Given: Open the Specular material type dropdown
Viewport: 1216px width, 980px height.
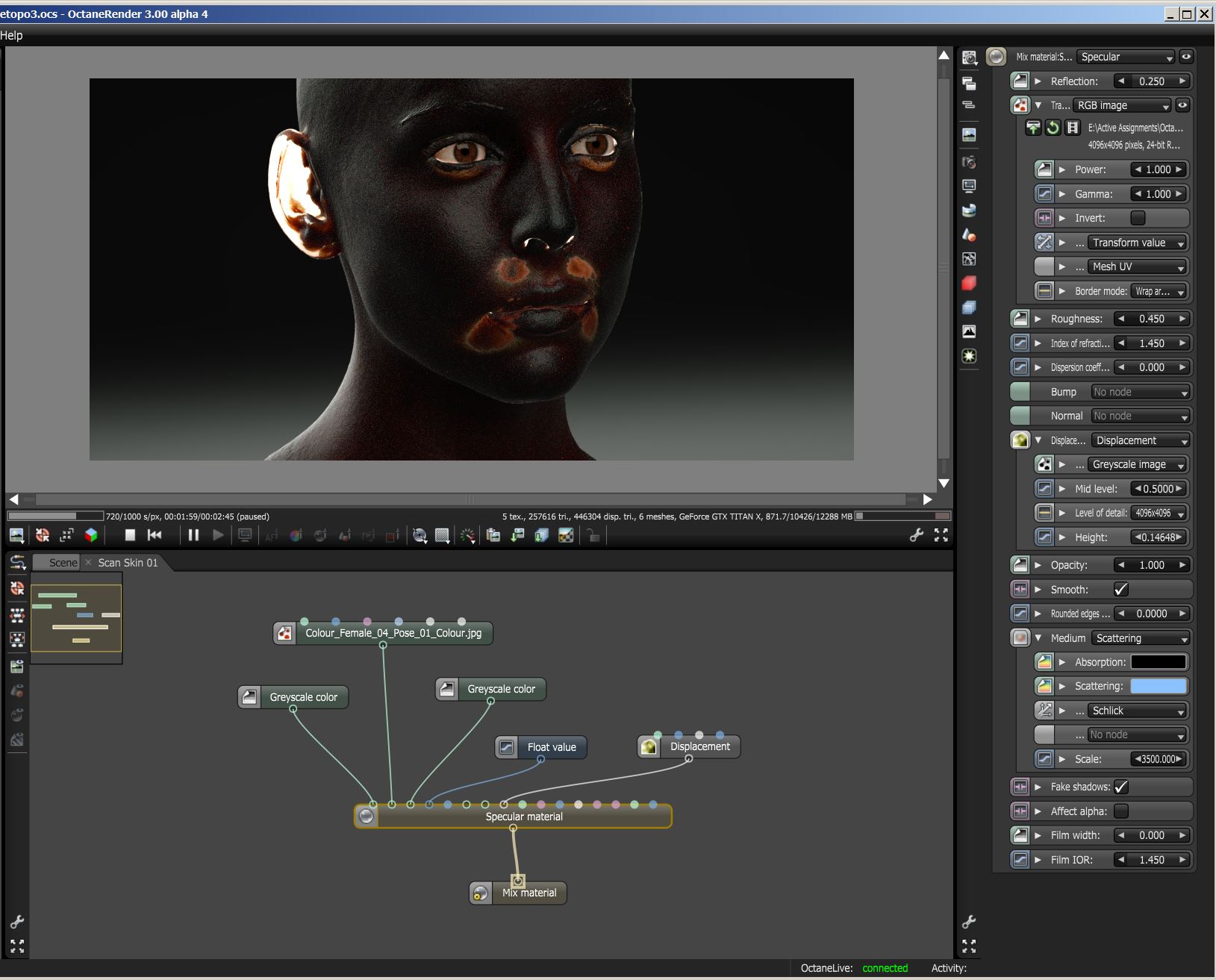Looking at the screenshot, I should tap(1126, 57).
